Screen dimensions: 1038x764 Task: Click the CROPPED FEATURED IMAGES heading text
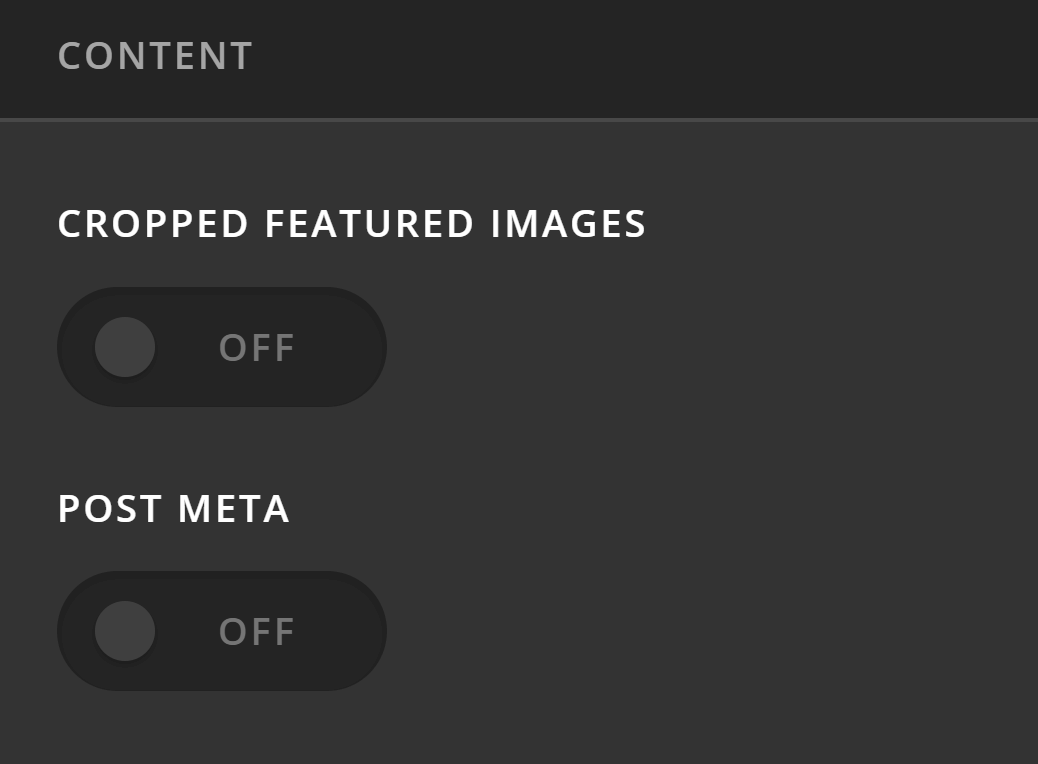click(352, 223)
